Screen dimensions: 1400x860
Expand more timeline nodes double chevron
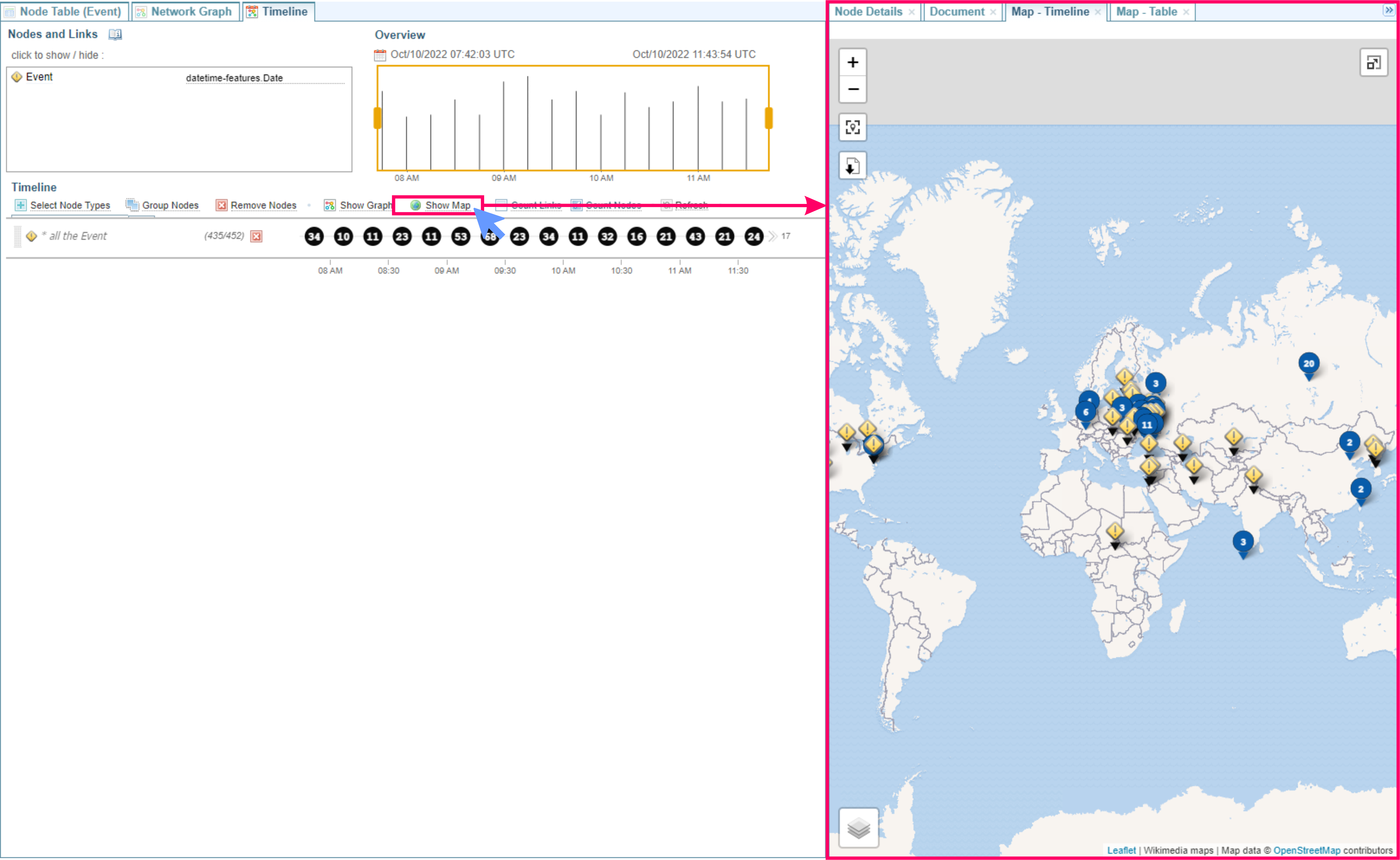click(x=772, y=237)
